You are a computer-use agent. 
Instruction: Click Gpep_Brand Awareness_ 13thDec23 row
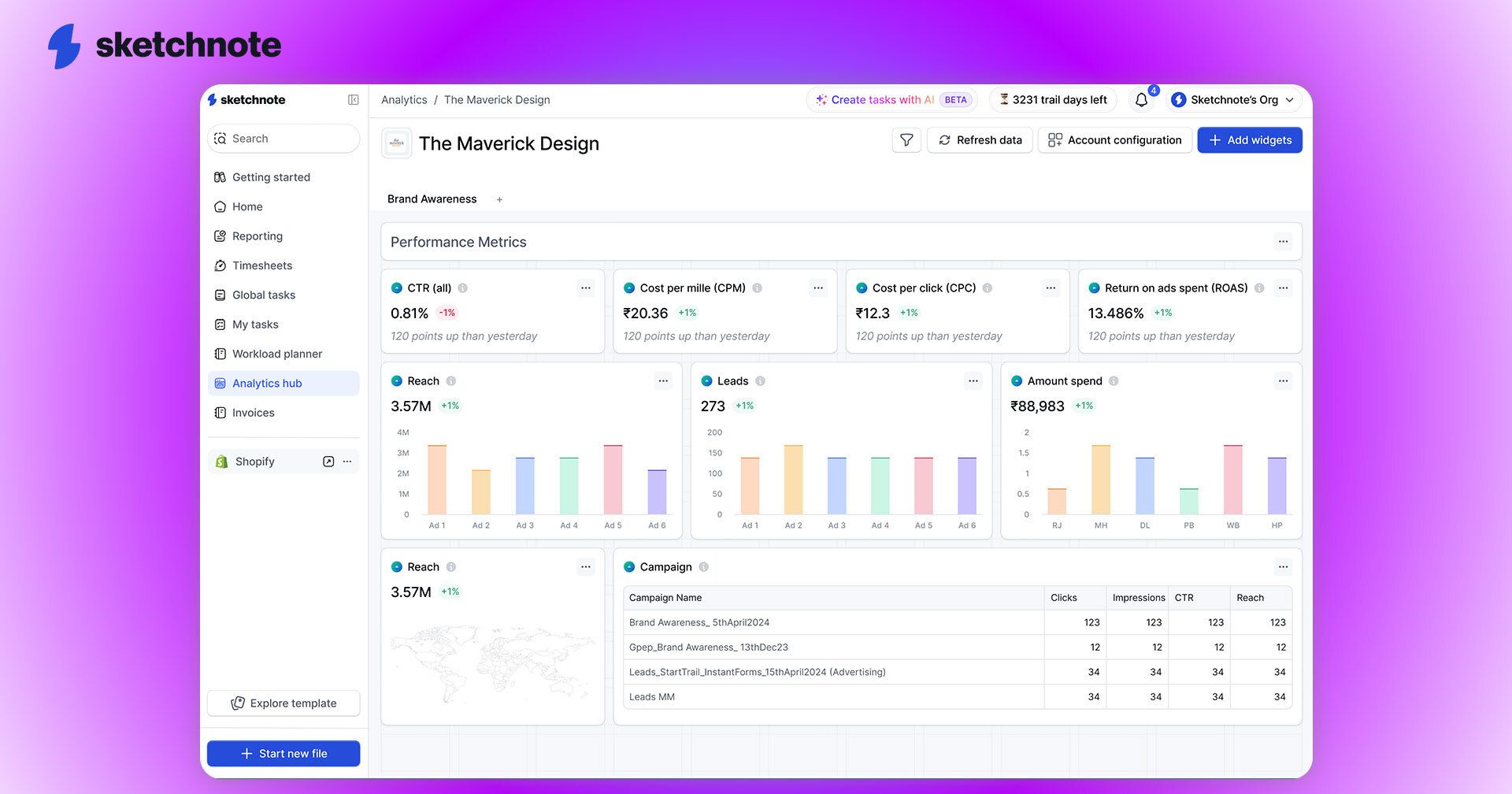pos(958,647)
